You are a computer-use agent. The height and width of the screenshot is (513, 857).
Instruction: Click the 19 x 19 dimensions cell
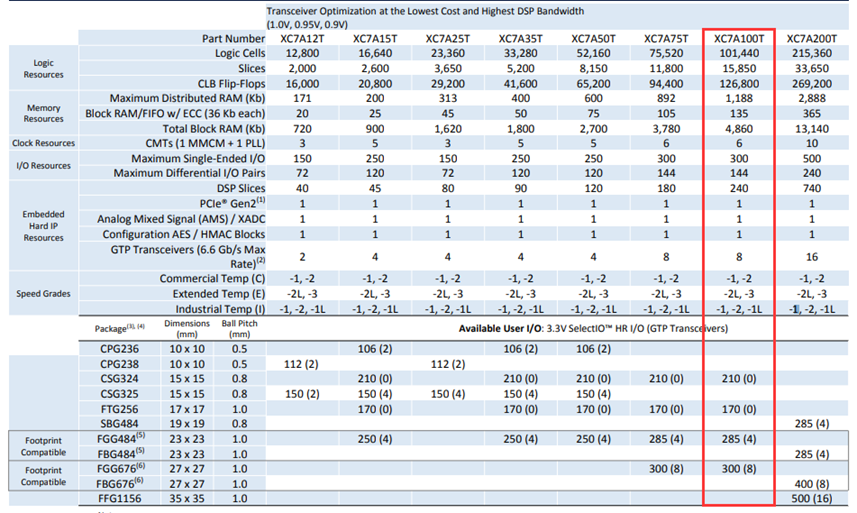[187, 424]
